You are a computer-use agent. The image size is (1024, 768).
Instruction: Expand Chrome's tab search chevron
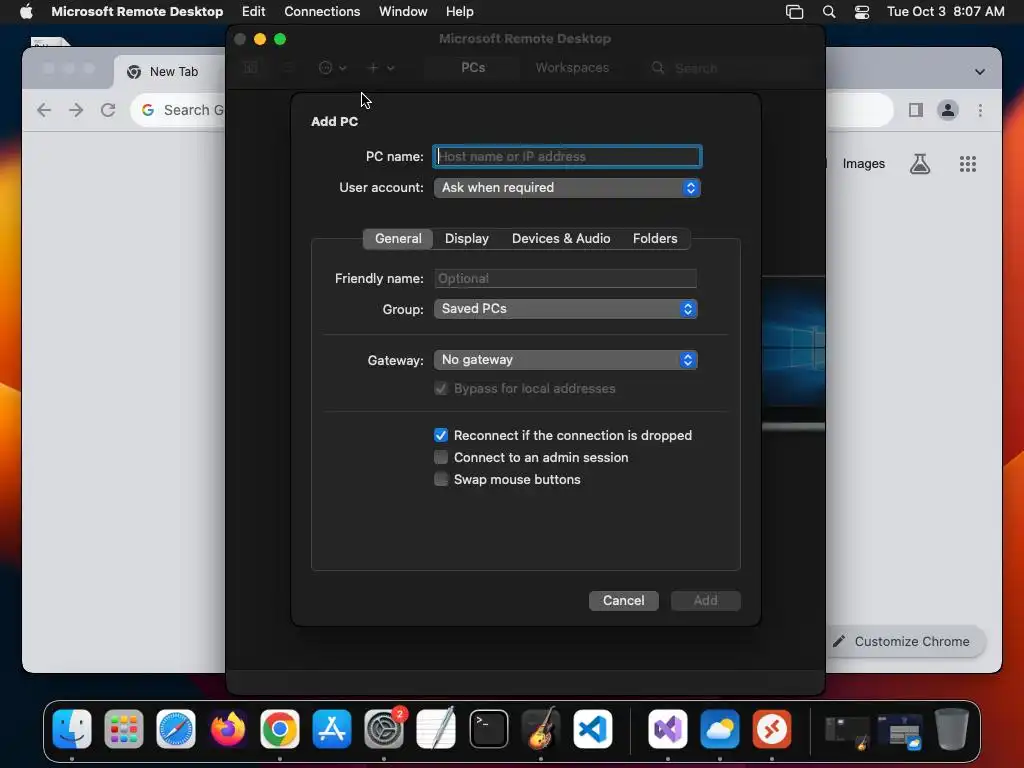pyautogui.click(x=980, y=72)
